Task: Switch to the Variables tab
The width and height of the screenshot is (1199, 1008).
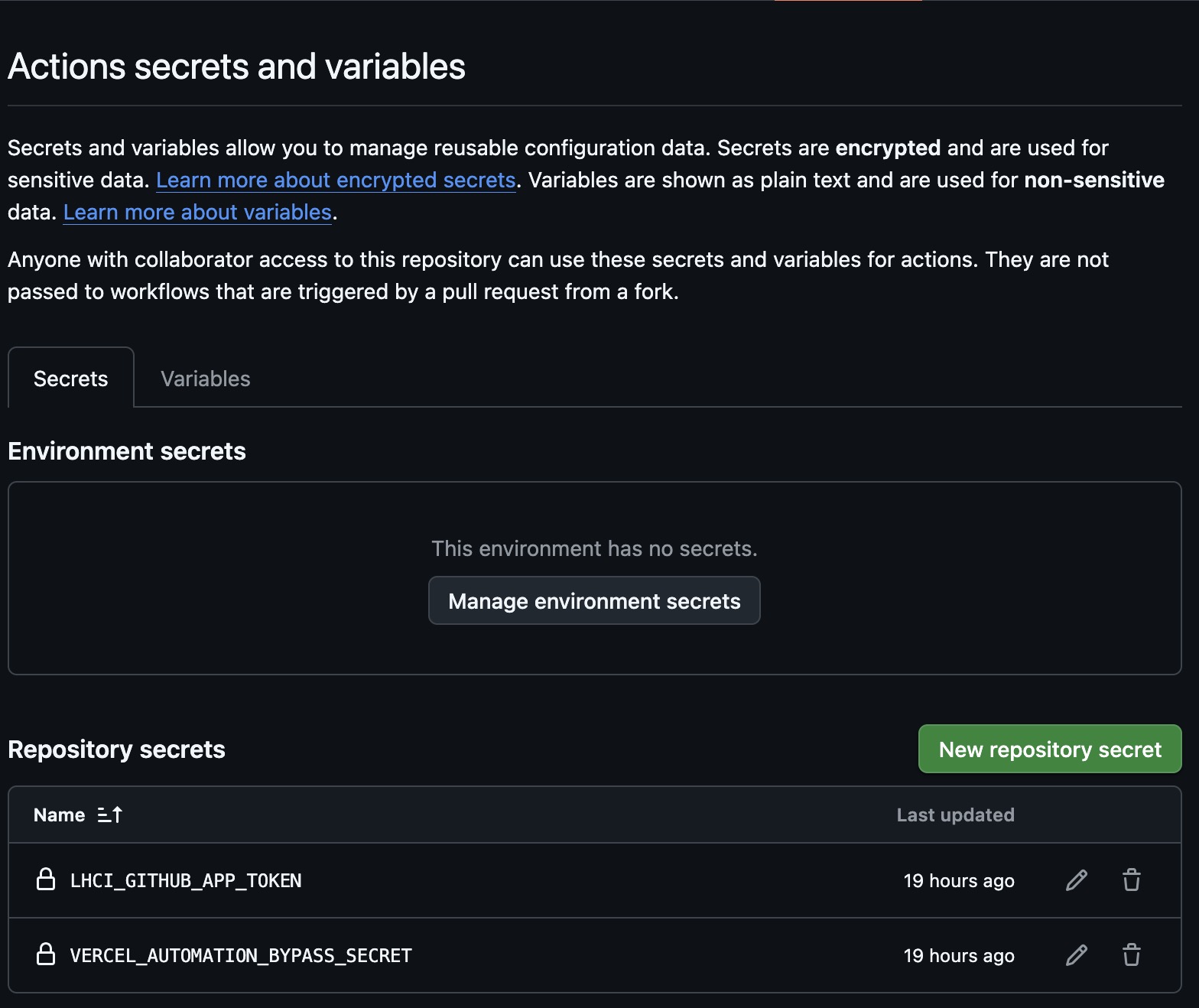Action: 206,379
